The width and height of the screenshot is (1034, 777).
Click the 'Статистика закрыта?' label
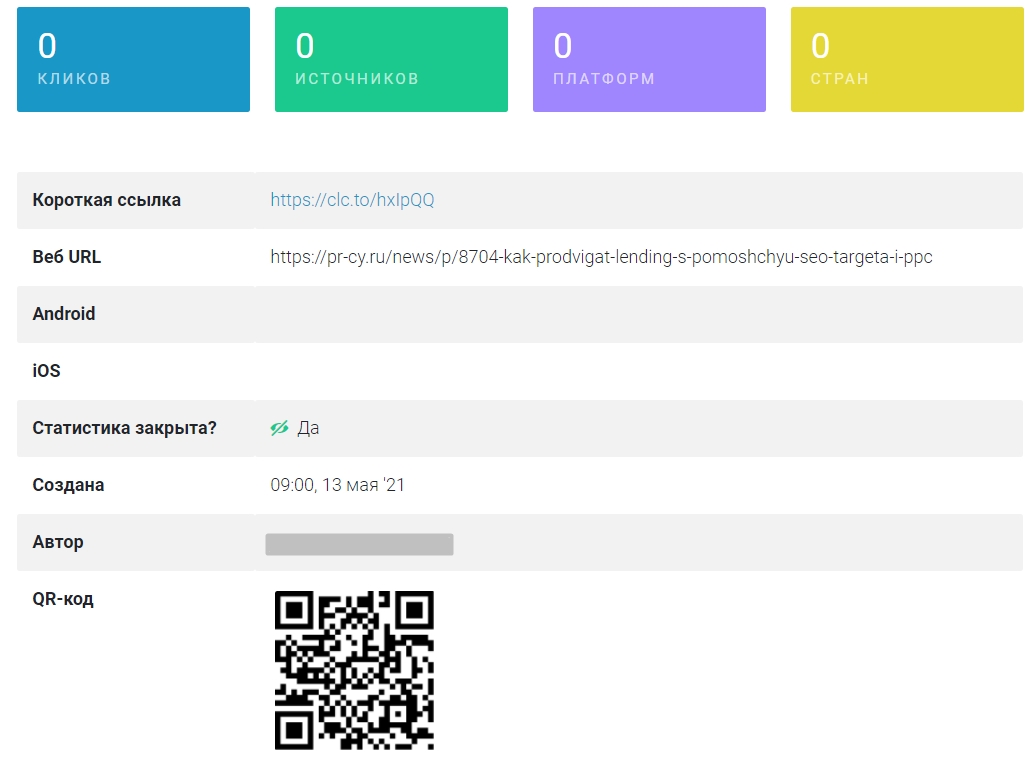click(124, 428)
